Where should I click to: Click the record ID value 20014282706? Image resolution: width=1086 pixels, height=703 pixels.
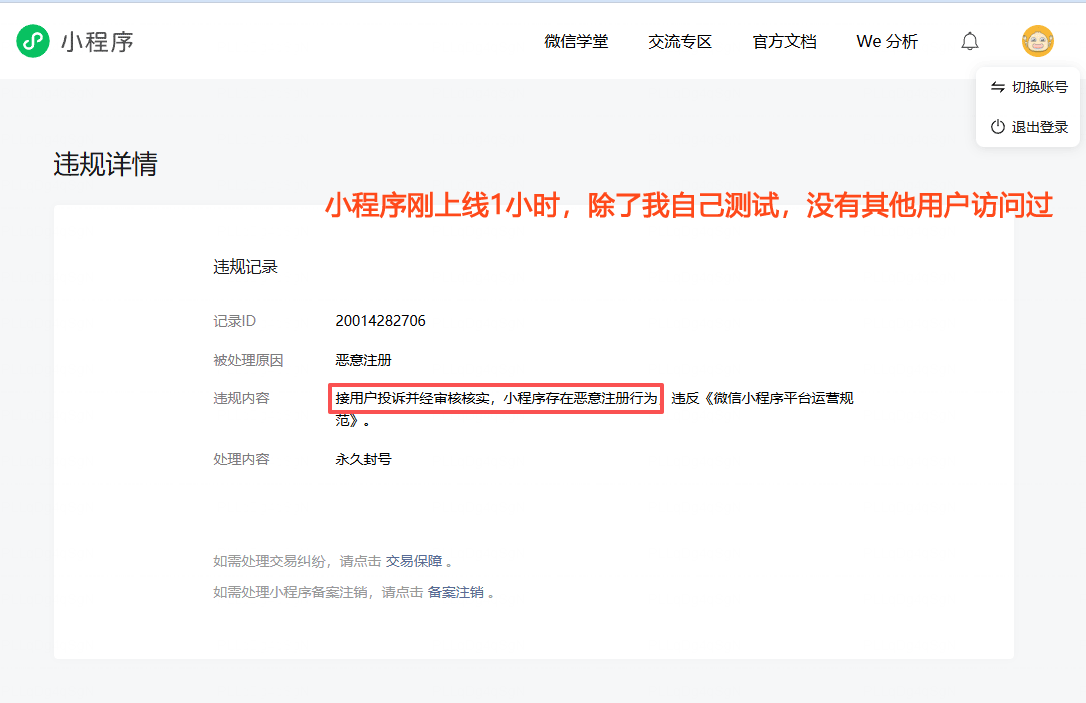(x=380, y=321)
